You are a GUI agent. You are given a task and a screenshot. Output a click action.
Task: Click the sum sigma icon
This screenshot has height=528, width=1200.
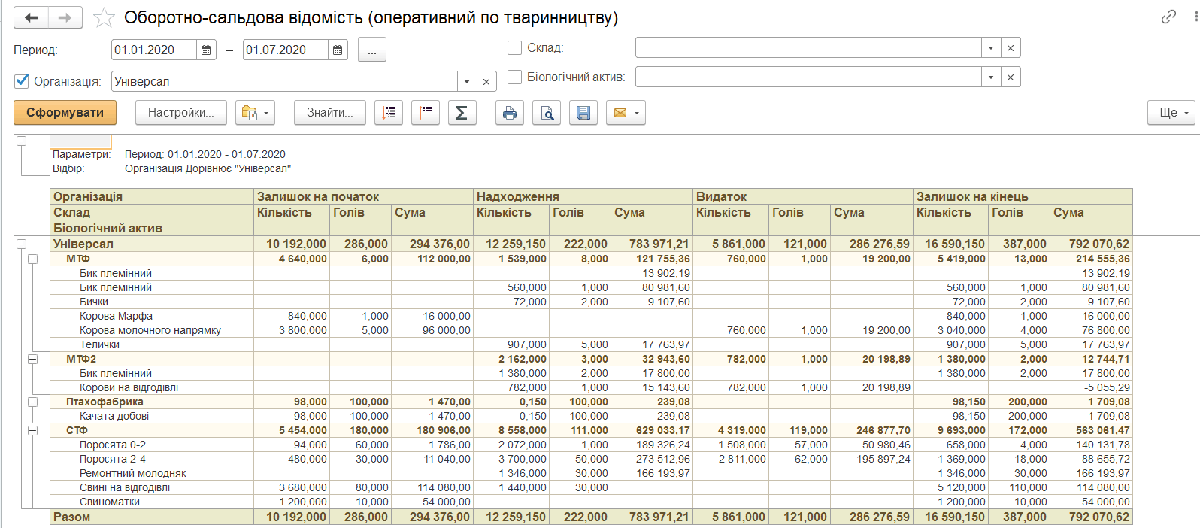461,113
